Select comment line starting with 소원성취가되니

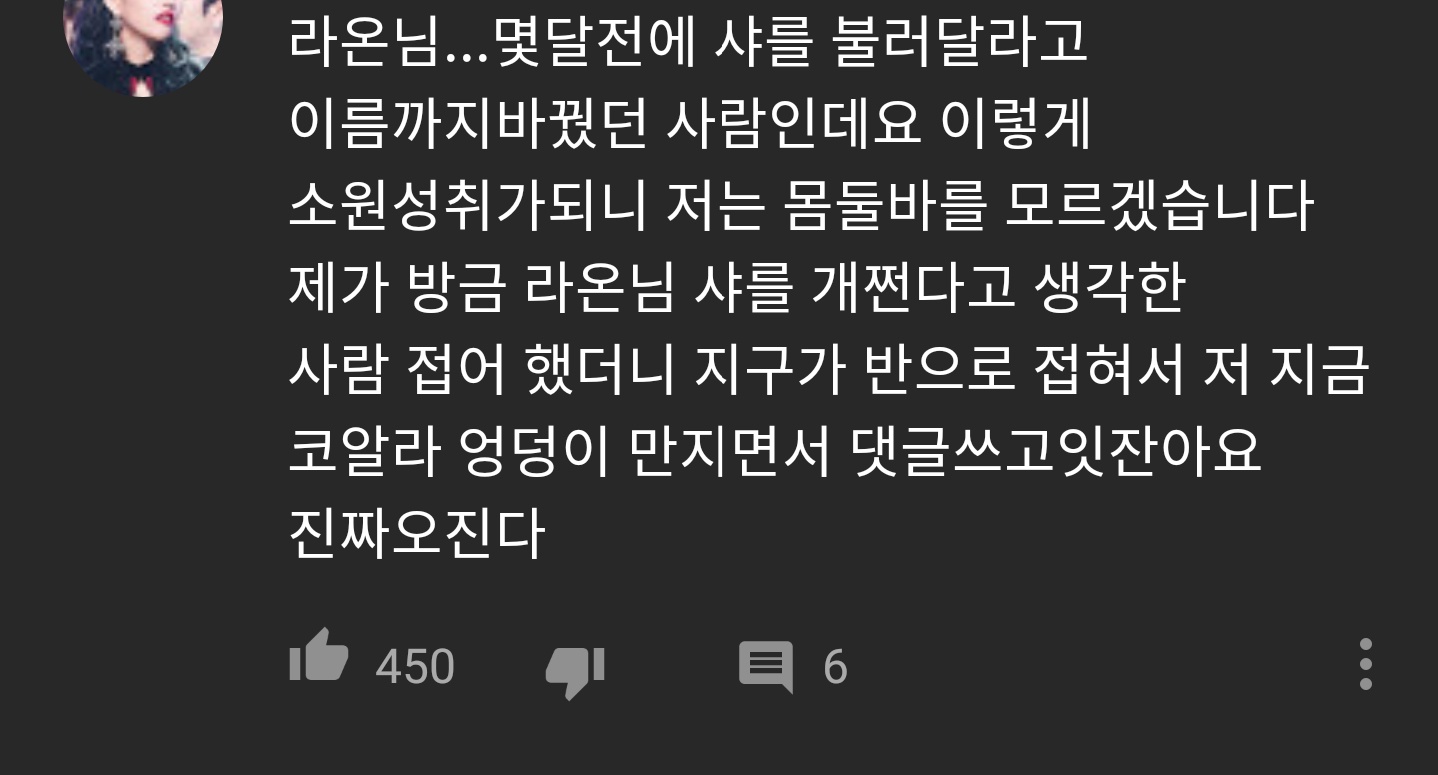(800, 207)
